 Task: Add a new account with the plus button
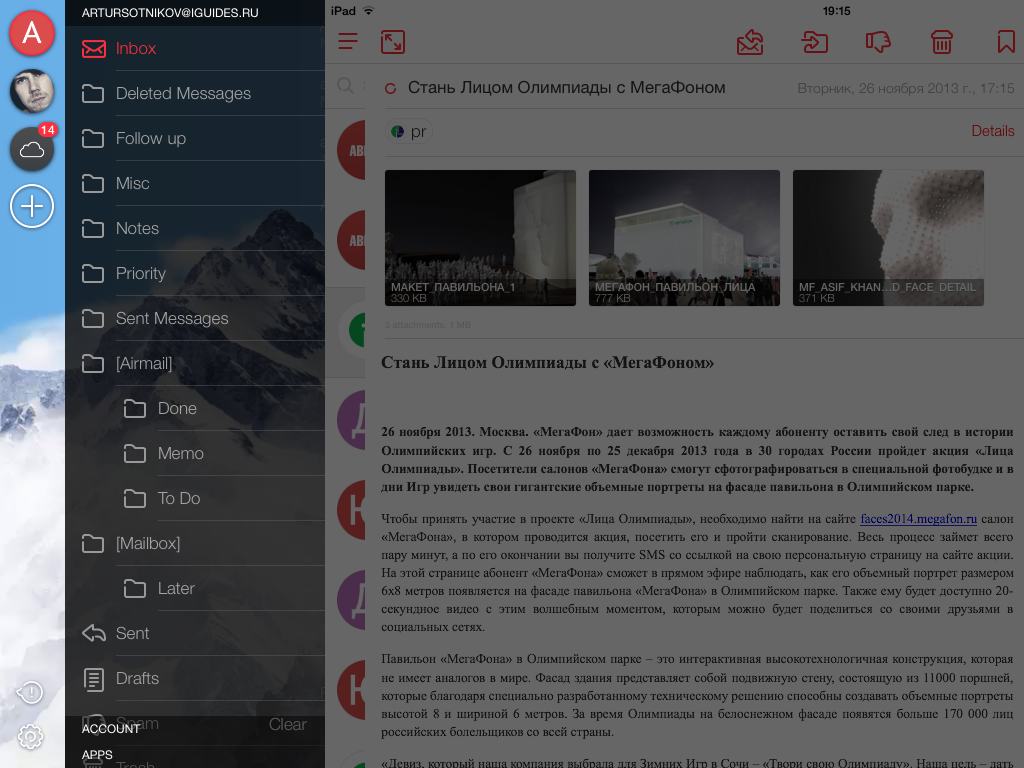(x=31, y=206)
